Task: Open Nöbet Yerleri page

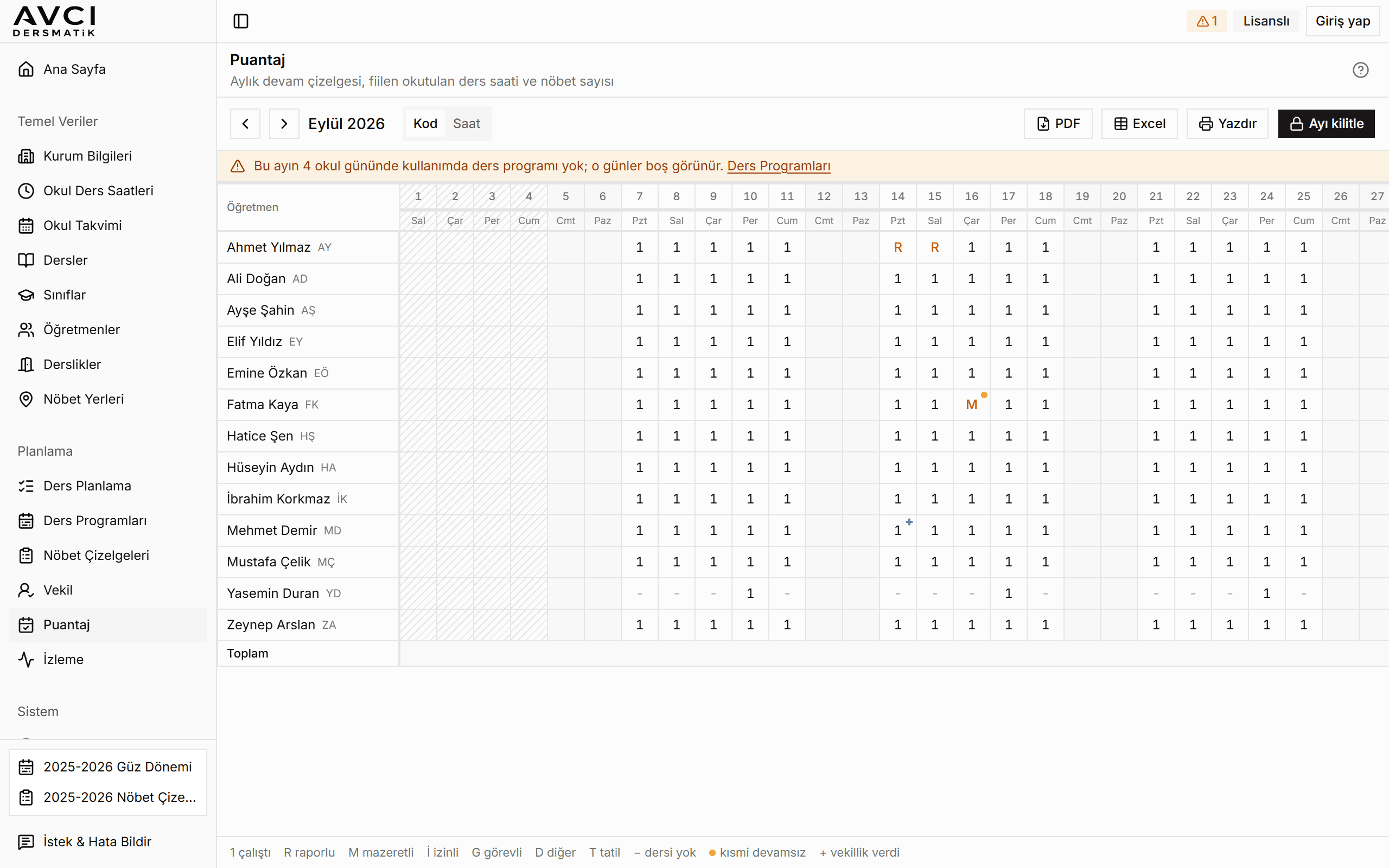Action: pos(108,399)
